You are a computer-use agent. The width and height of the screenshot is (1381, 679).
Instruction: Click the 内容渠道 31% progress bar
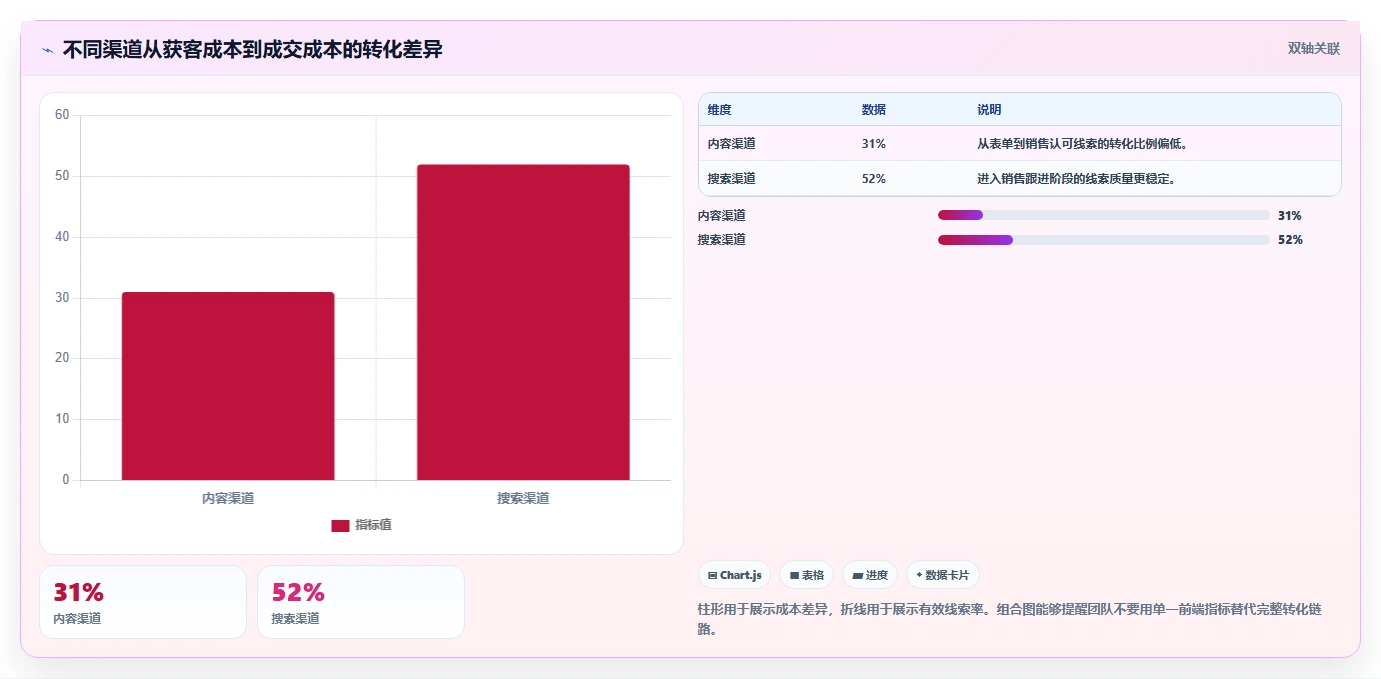tap(1104, 215)
